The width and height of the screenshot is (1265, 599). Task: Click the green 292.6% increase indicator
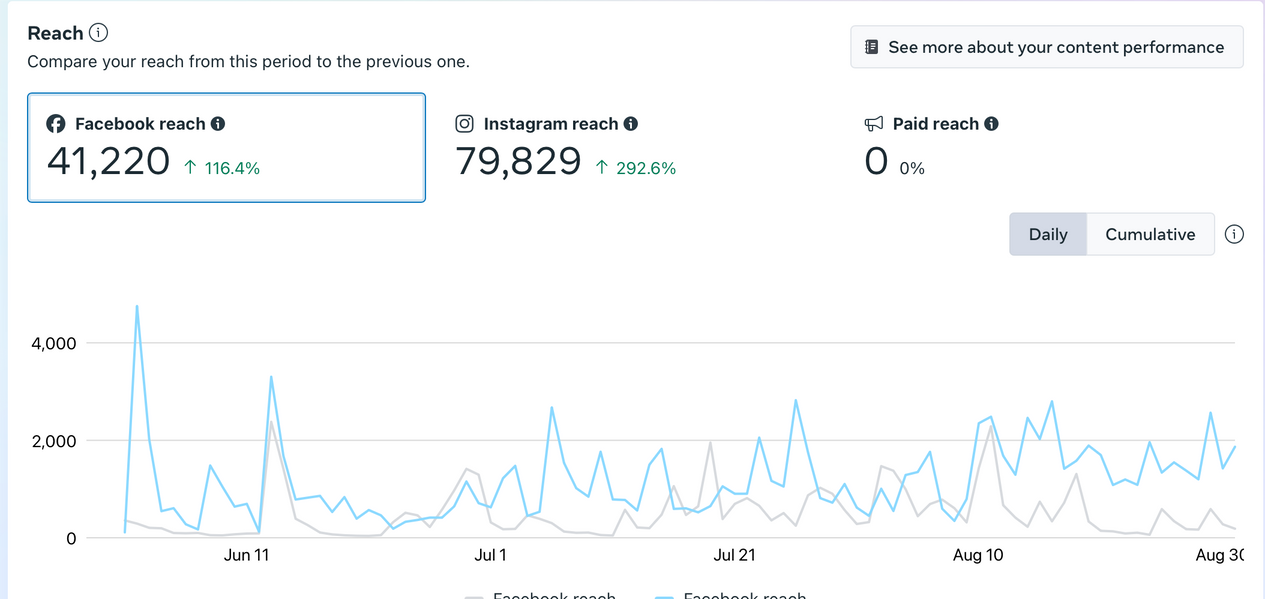pyautogui.click(x=636, y=168)
